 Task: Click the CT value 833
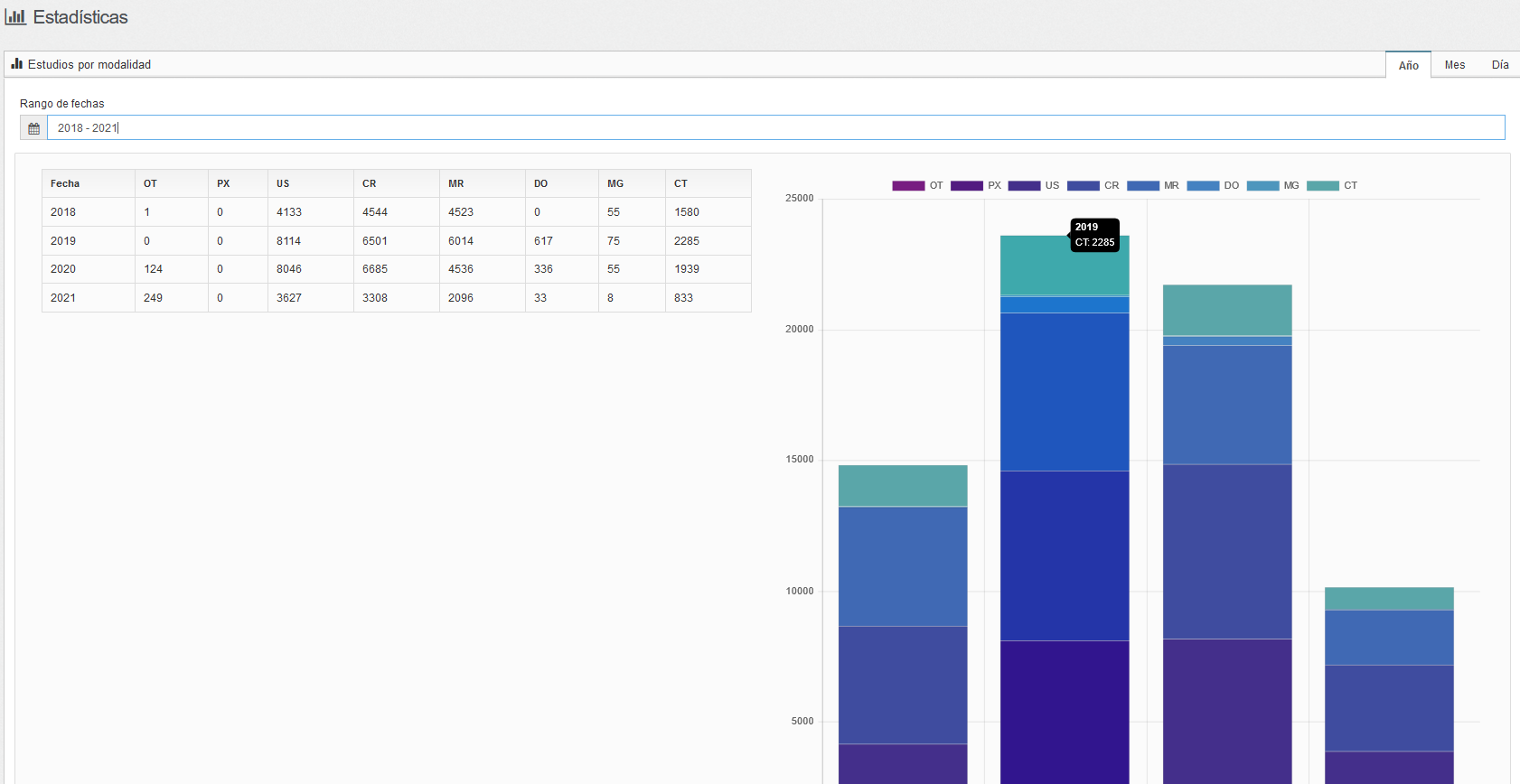point(683,298)
